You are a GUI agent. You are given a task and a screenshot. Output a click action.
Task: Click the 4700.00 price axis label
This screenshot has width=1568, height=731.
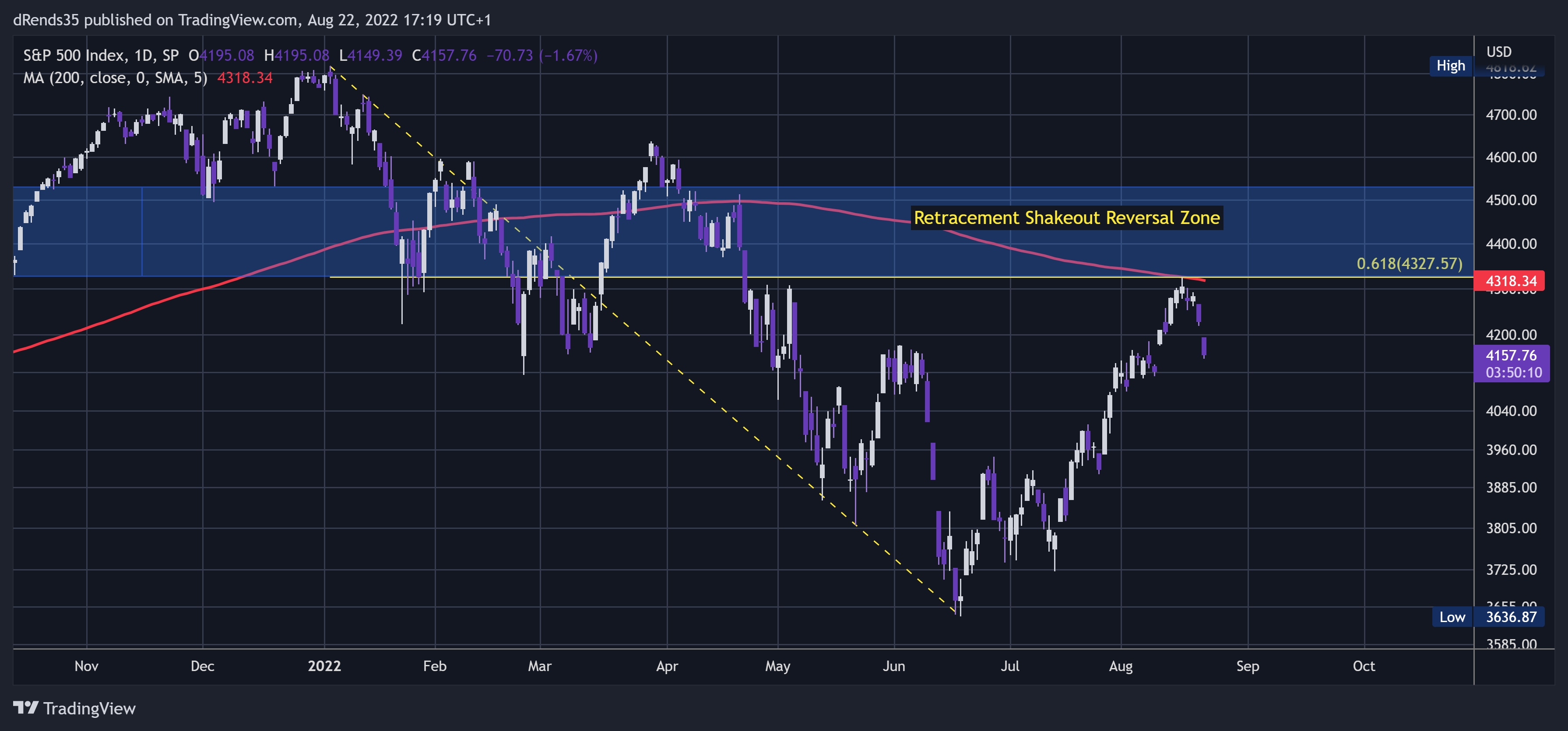1511,115
